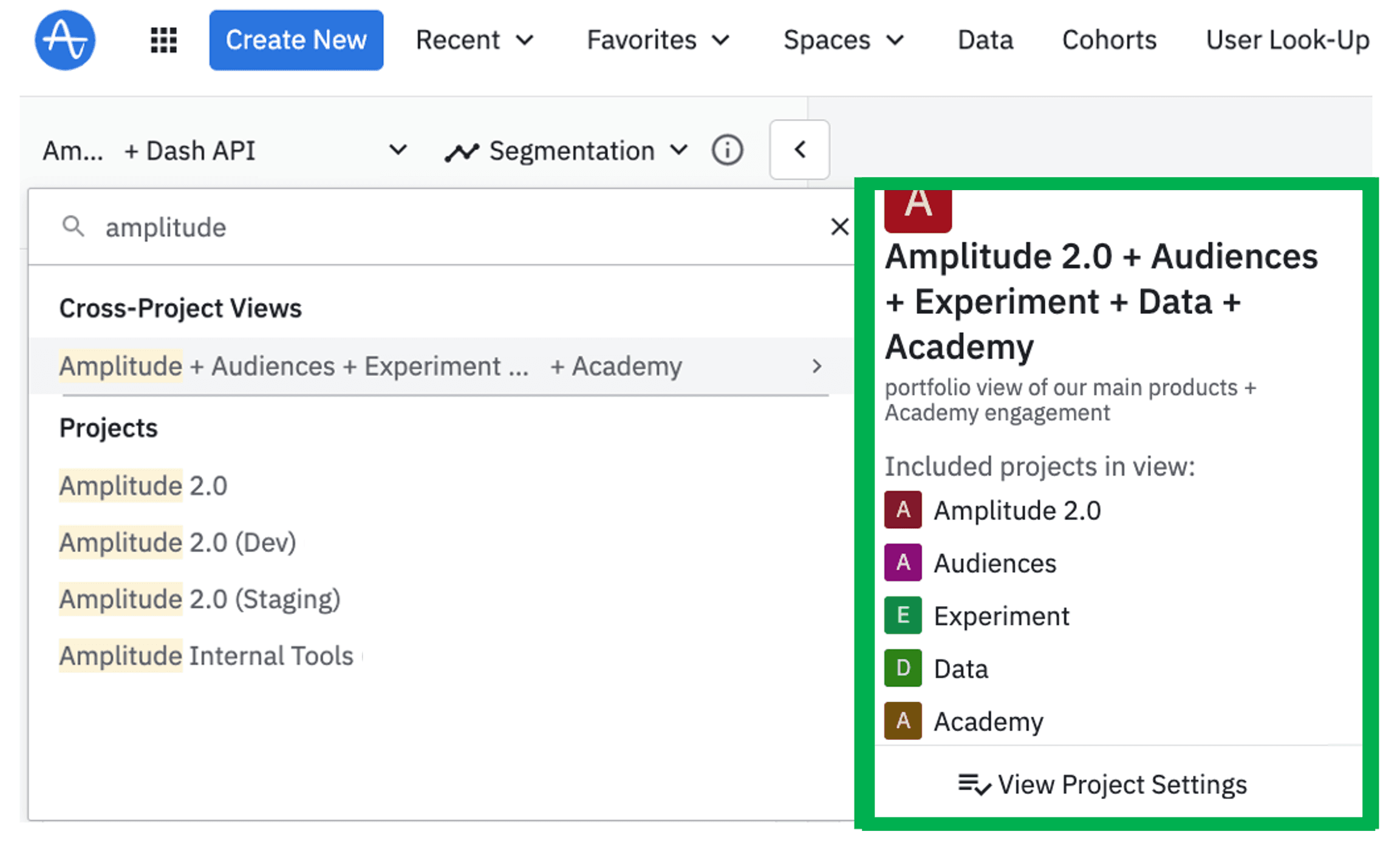Viewport: 1400px width, 846px height.
Task: Collapse panel with left chevron button
Action: pyautogui.click(x=799, y=150)
